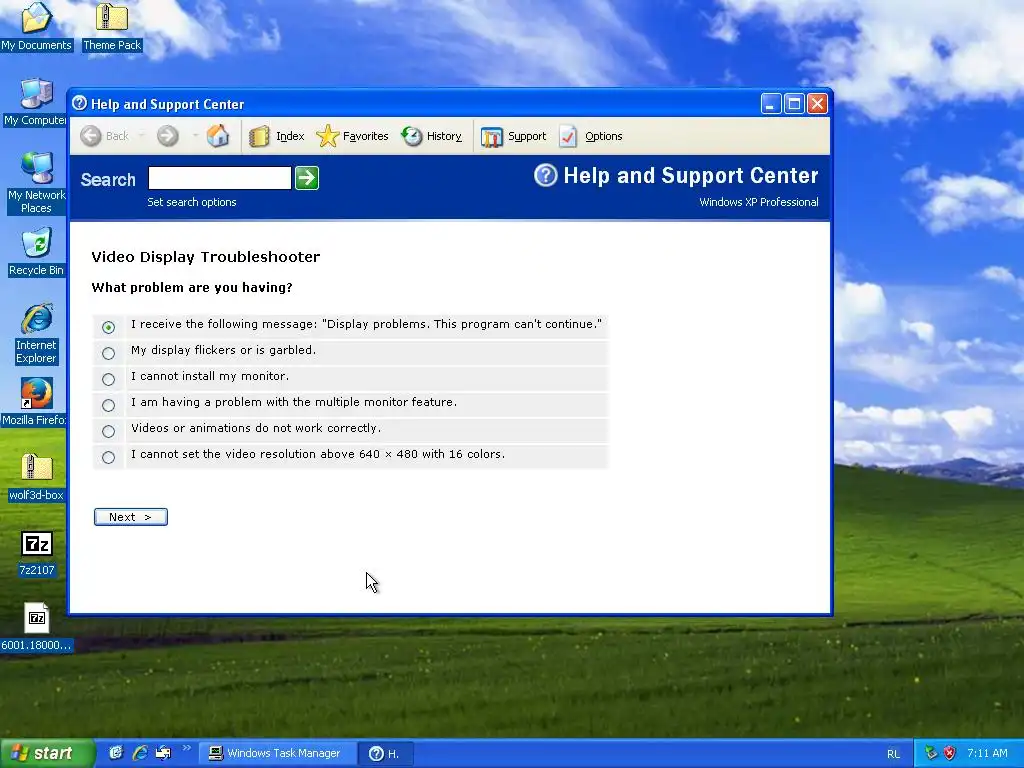1024x768 pixels.
Task: Click Safely Remove Hardware tray icon
Action: coord(931,753)
